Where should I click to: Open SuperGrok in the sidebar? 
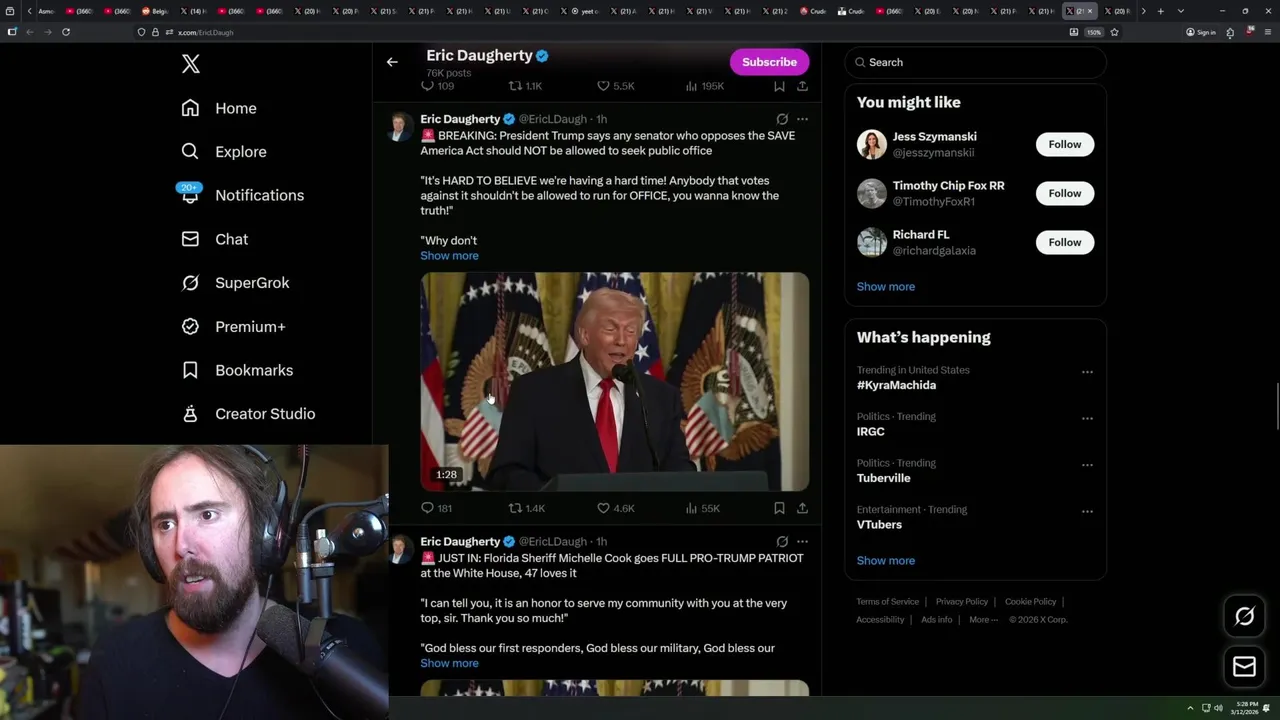235,283
